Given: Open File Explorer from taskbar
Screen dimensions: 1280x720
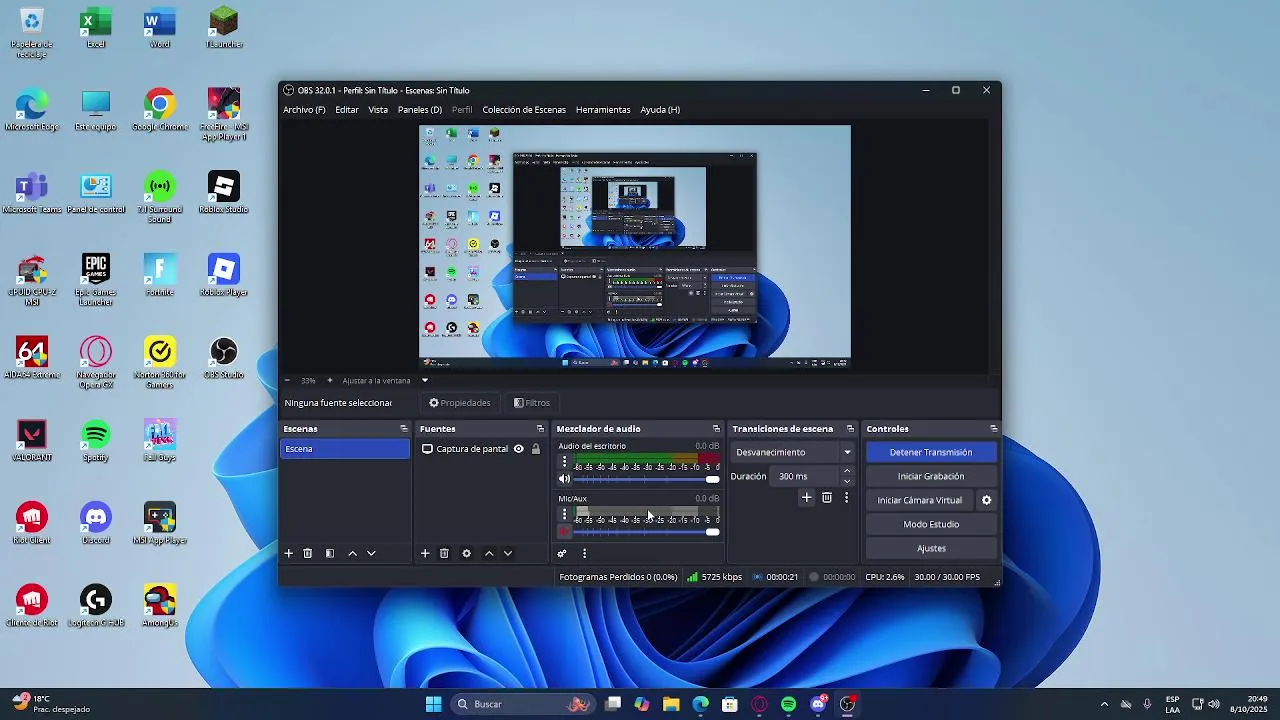Looking at the screenshot, I should point(671,704).
